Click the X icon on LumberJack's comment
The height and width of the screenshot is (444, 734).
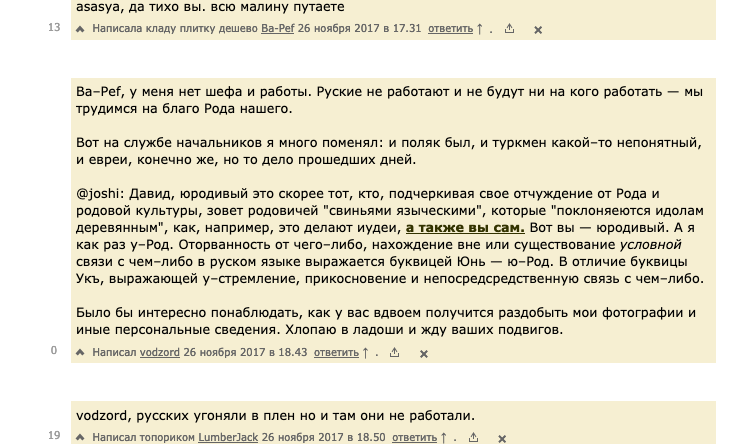pyautogui.click(x=502, y=438)
